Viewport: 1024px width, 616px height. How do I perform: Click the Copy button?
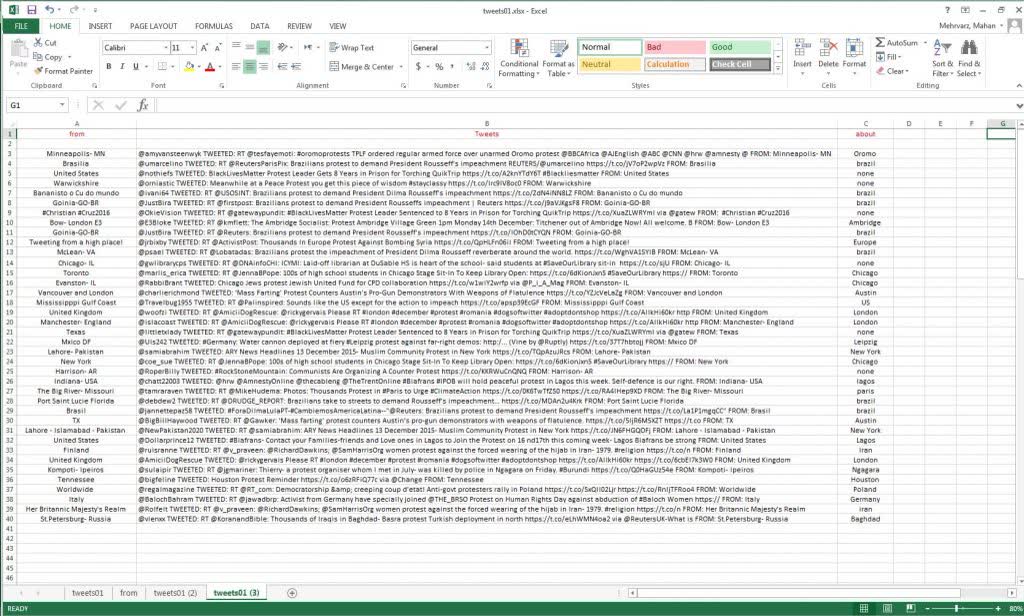(x=48, y=57)
